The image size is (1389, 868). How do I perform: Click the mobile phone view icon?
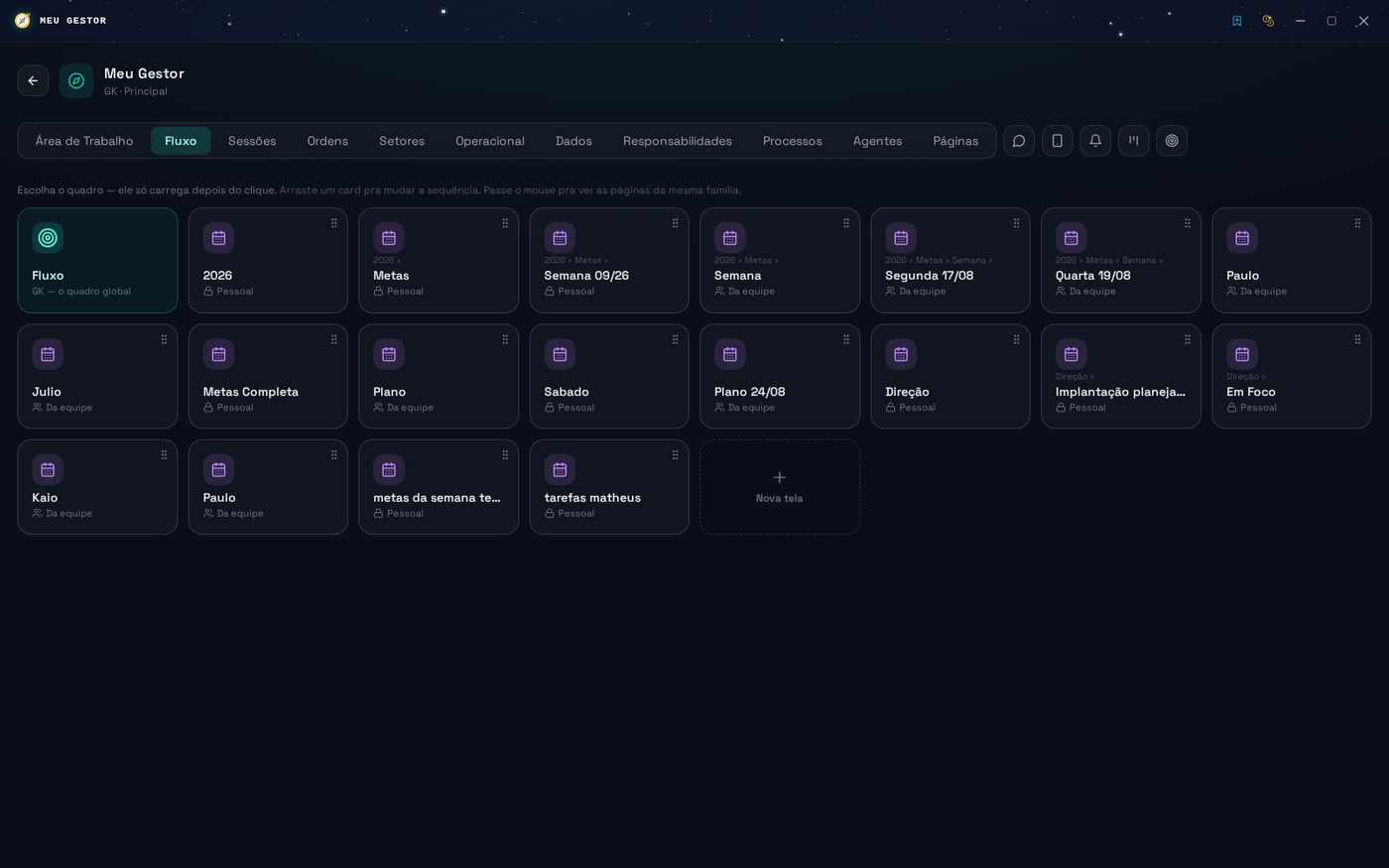1058,141
